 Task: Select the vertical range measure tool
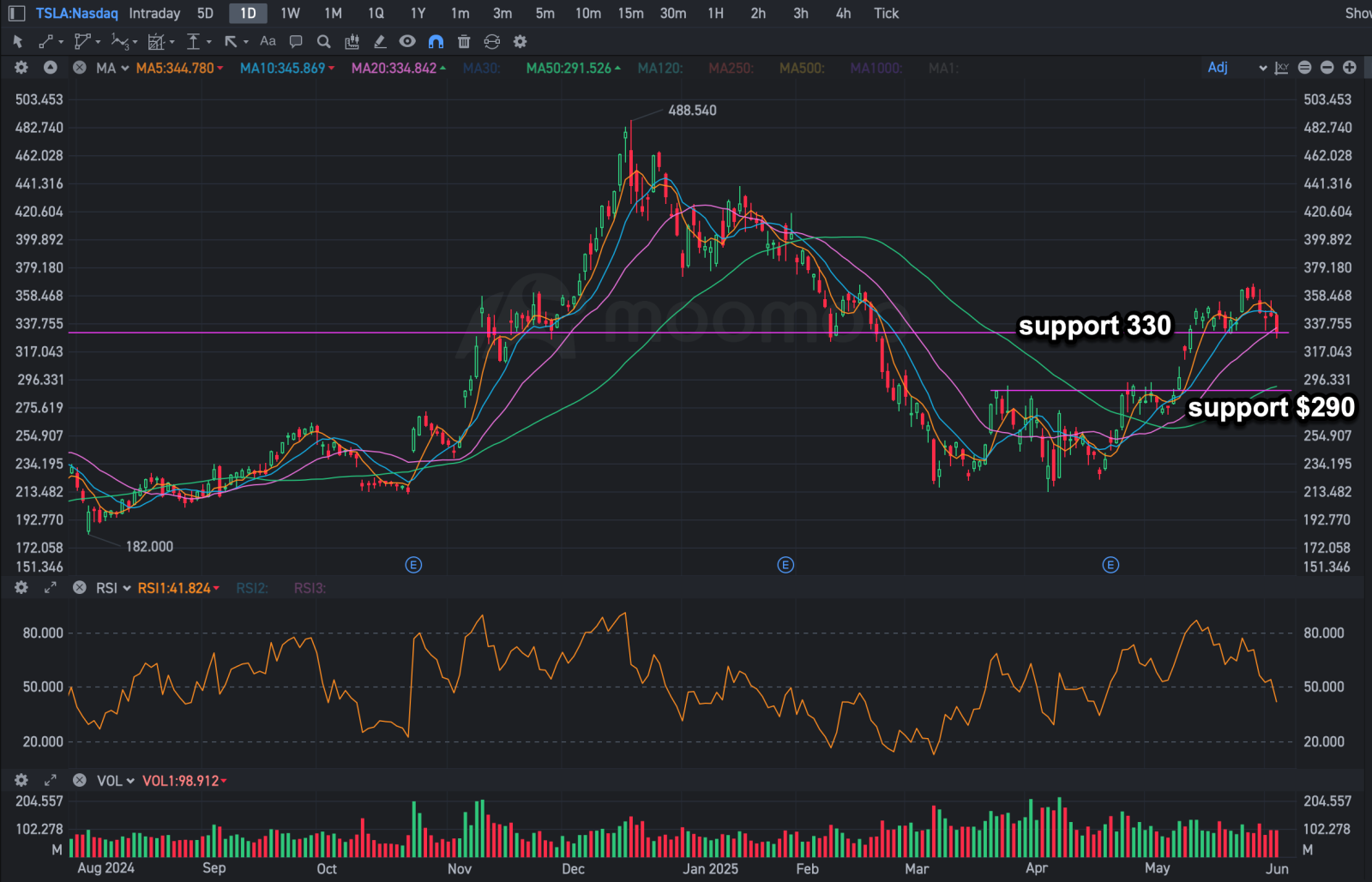click(194, 41)
